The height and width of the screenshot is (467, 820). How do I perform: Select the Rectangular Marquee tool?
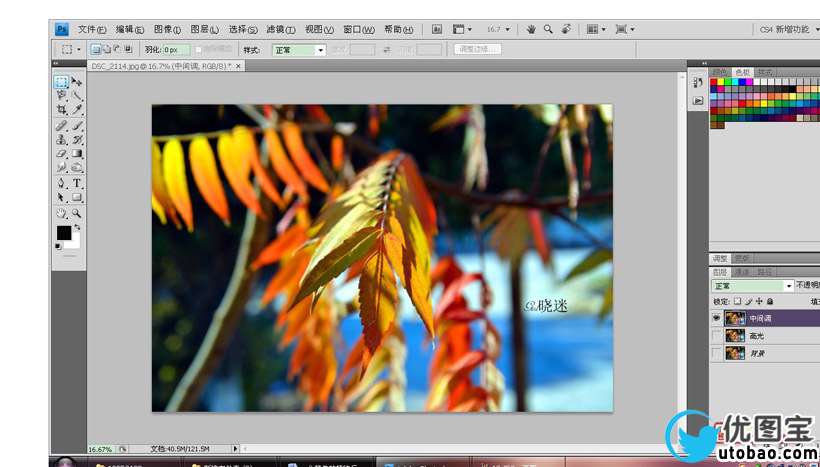click(61, 82)
